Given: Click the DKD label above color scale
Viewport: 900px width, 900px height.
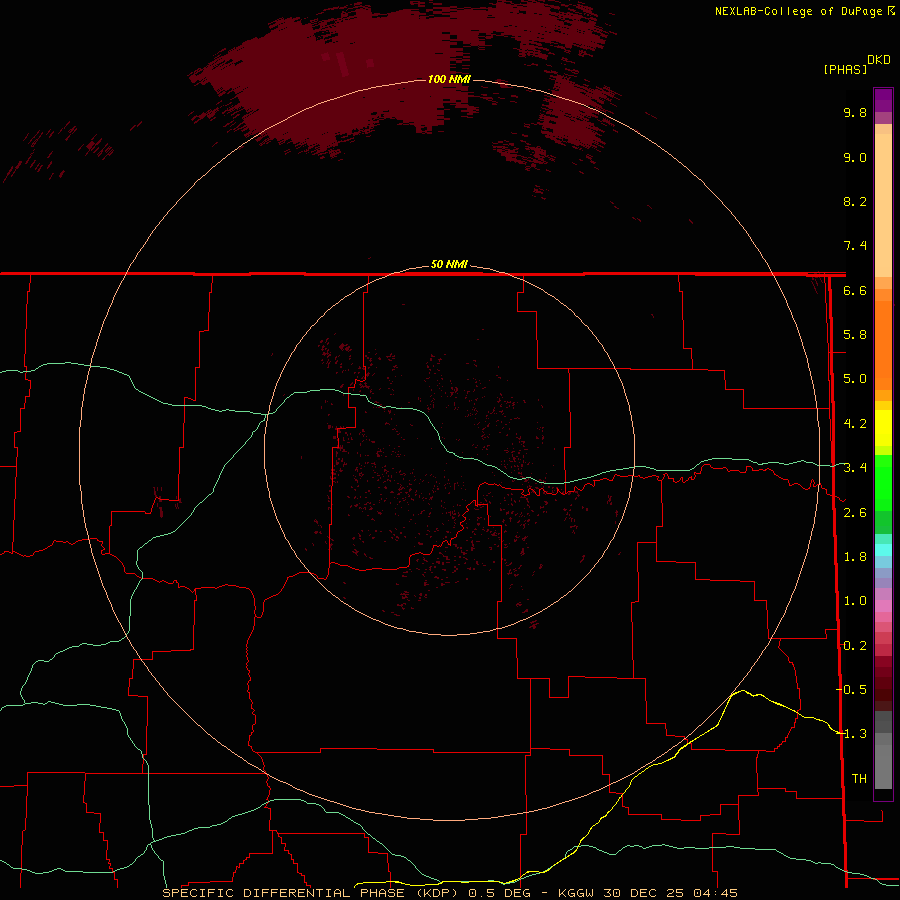Looking at the screenshot, I should (x=879, y=60).
